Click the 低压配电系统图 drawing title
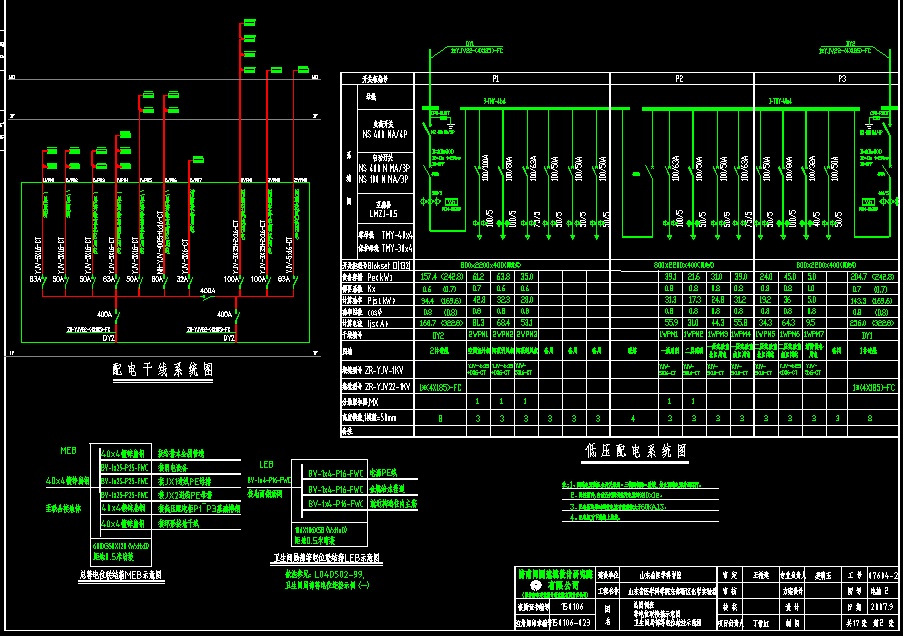This screenshot has height=636, width=903. (637, 452)
